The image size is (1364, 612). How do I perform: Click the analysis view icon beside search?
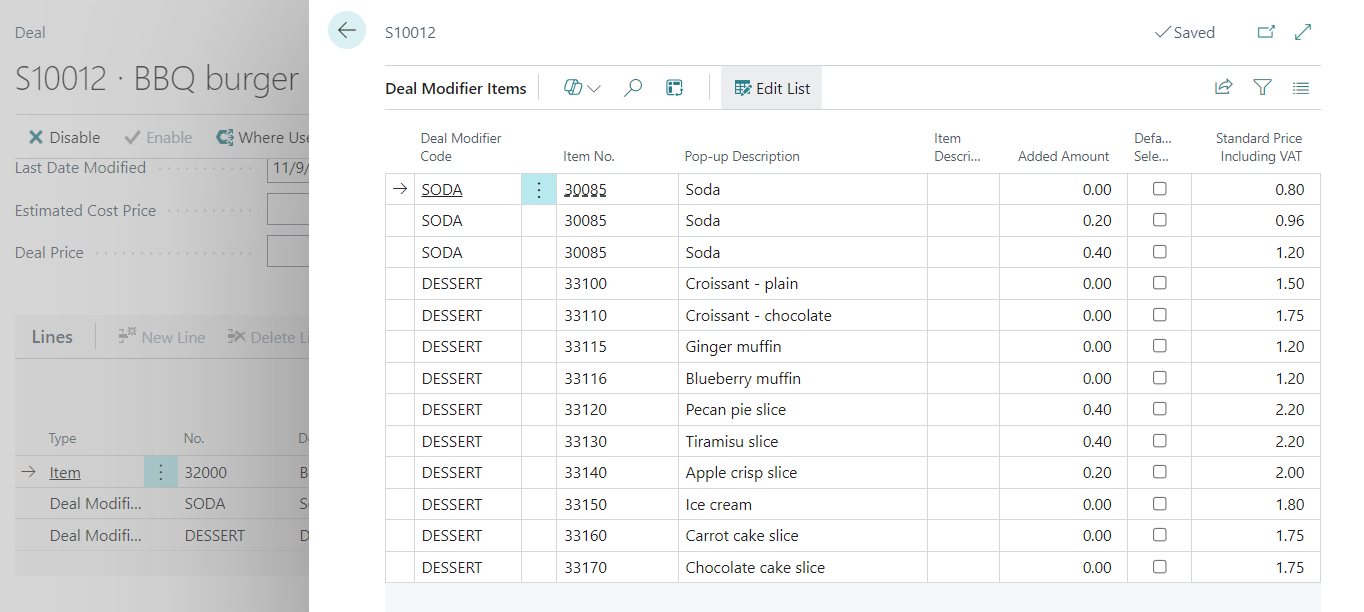pos(674,88)
